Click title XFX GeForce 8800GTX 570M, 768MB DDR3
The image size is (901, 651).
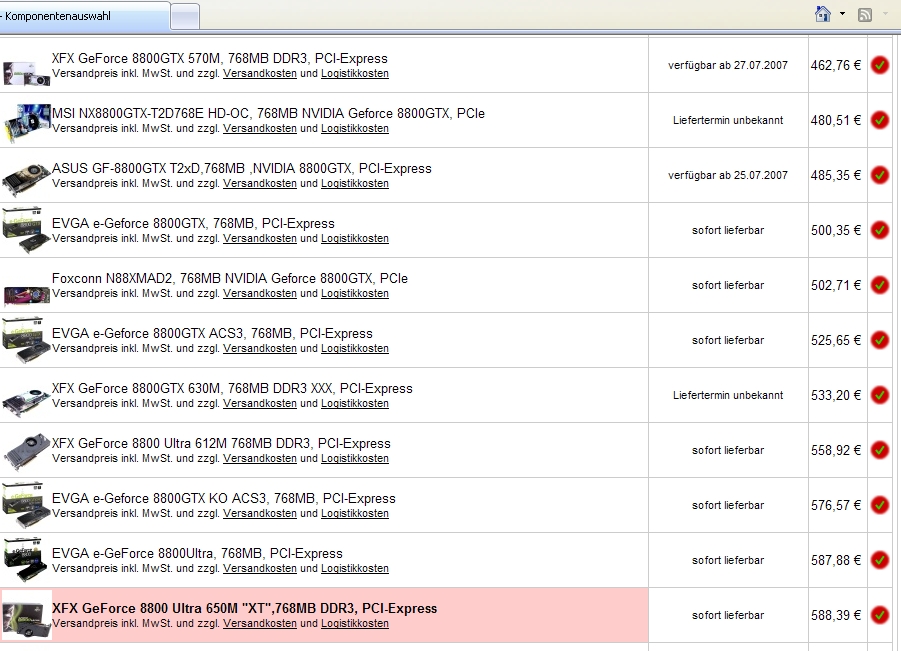click(x=220, y=59)
